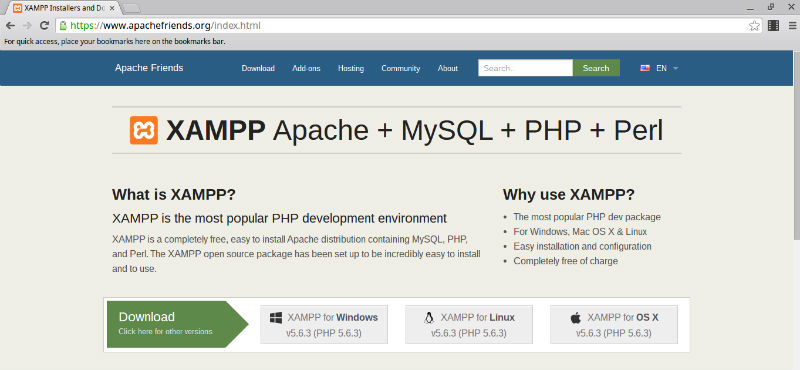Click the 'What is XAMPP?' heading

coord(174,194)
